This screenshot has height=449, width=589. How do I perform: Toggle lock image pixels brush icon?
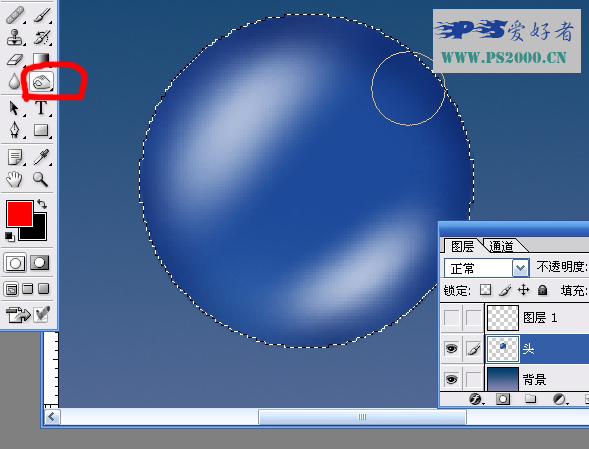click(505, 290)
